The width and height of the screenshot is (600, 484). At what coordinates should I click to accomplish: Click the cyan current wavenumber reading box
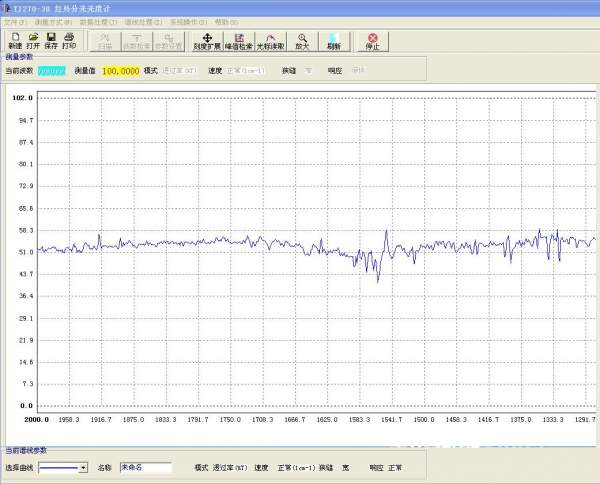click(52, 70)
